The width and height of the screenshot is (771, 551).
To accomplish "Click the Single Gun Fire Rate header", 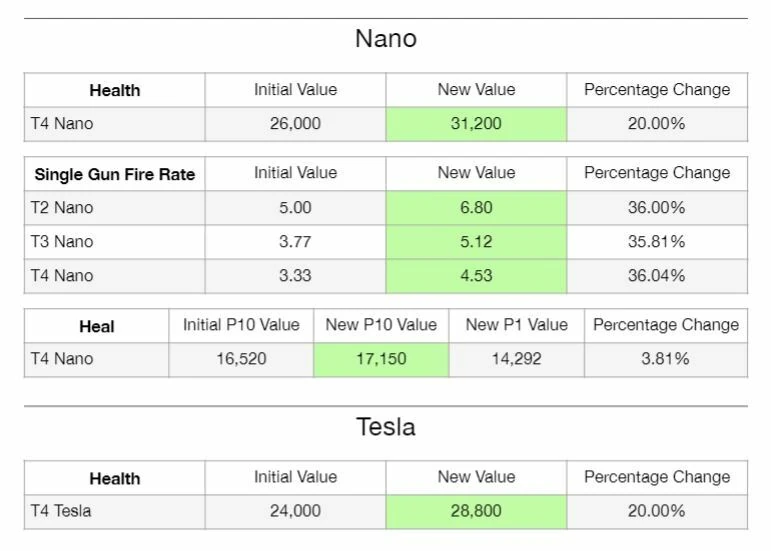I will click(x=115, y=174).
